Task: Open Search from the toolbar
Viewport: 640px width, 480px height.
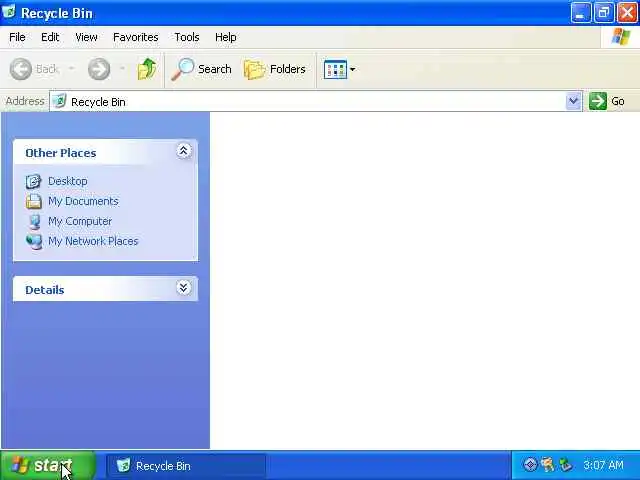Action: click(x=201, y=69)
